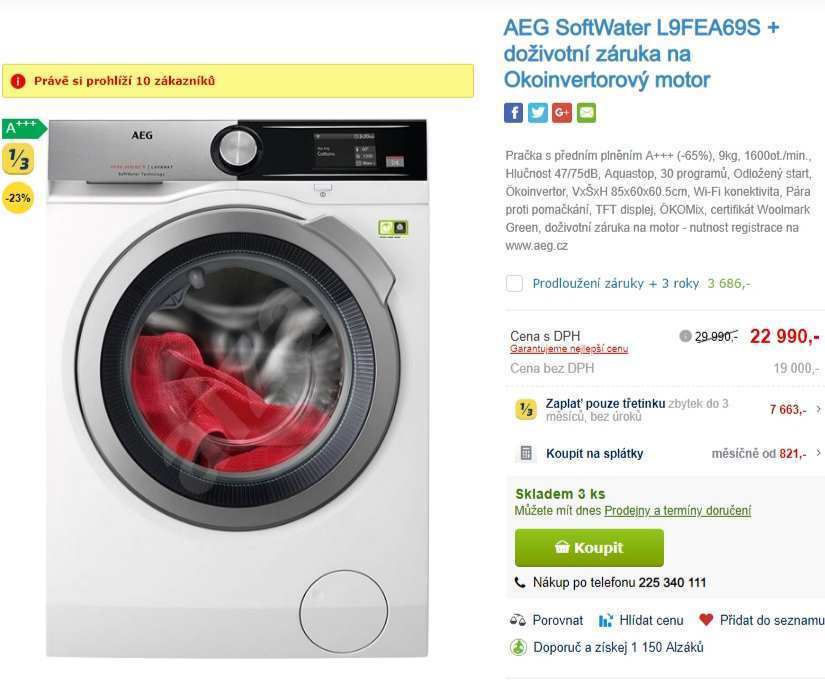Share product on Twitter

pyautogui.click(x=537, y=113)
